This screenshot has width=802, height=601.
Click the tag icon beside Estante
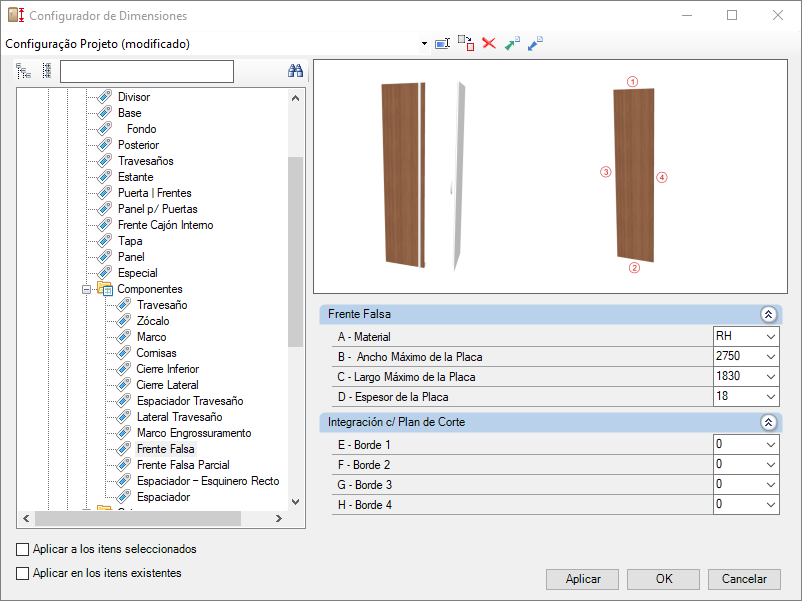coord(104,176)
